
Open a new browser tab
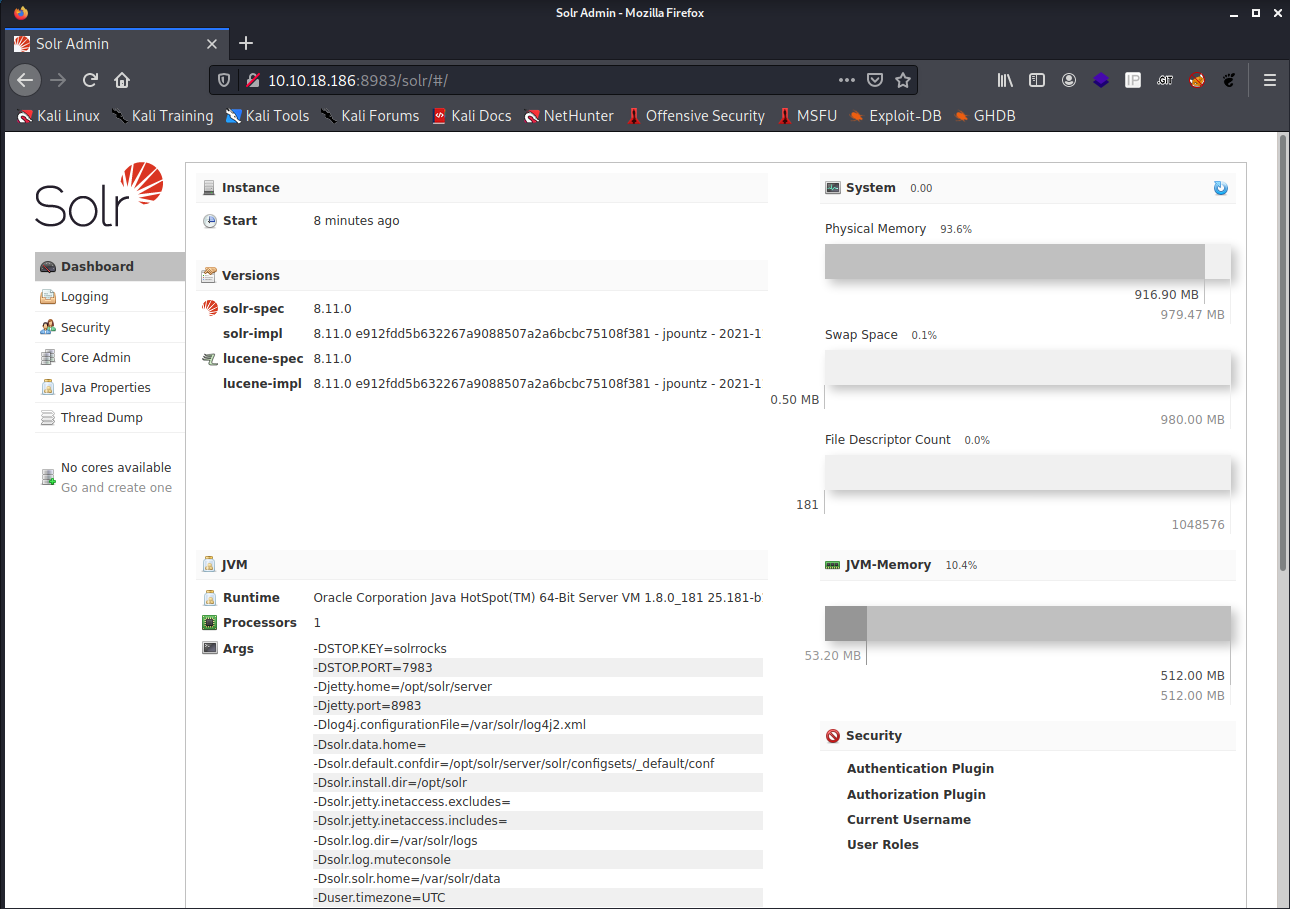coord(246,43)
